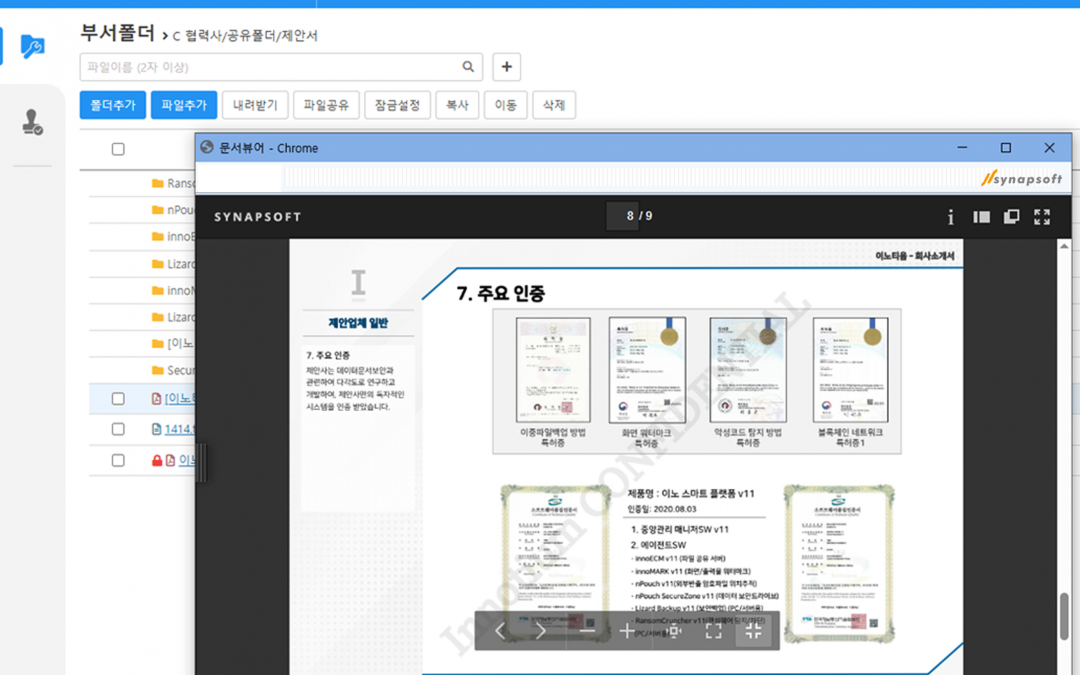
Task: Click the 제안업체 일반 section heading
Action: tap(358, 323)
